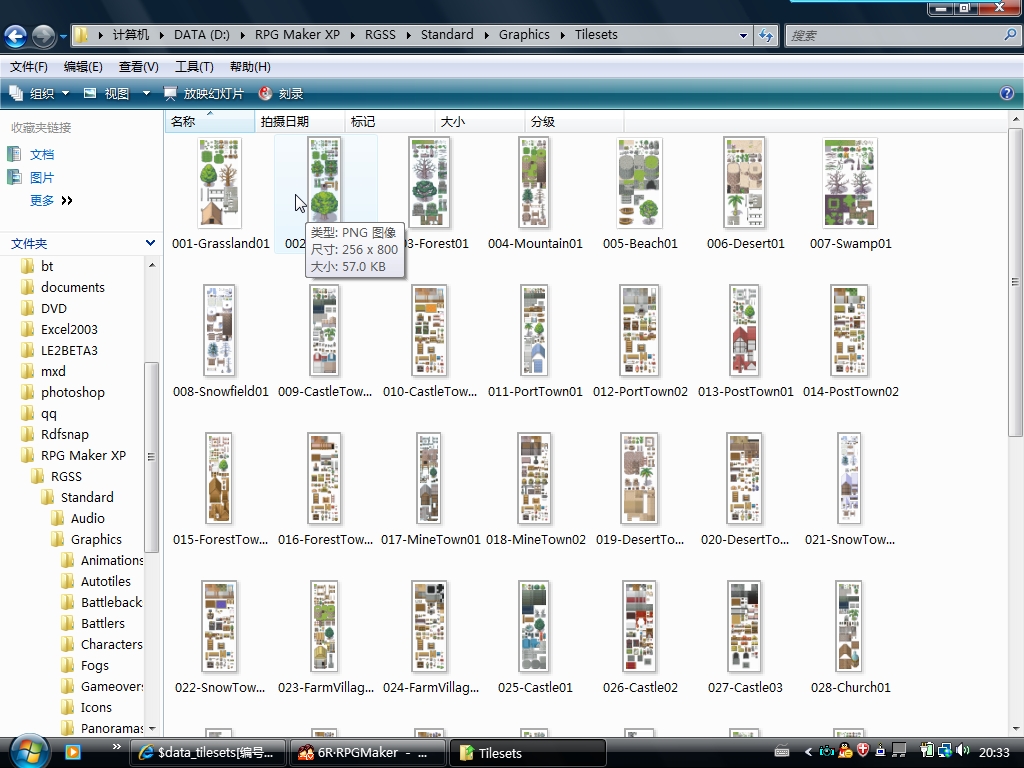This screenshot has width=1024, height=768.
Task: Click in the 搜索 search box
Action: tap(895, 35)
